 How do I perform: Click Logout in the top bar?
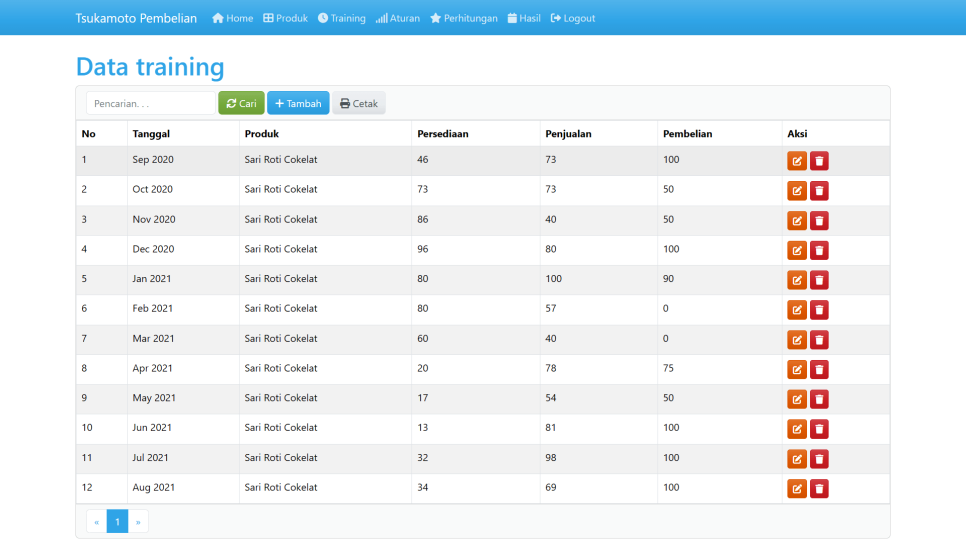point(572,18)
